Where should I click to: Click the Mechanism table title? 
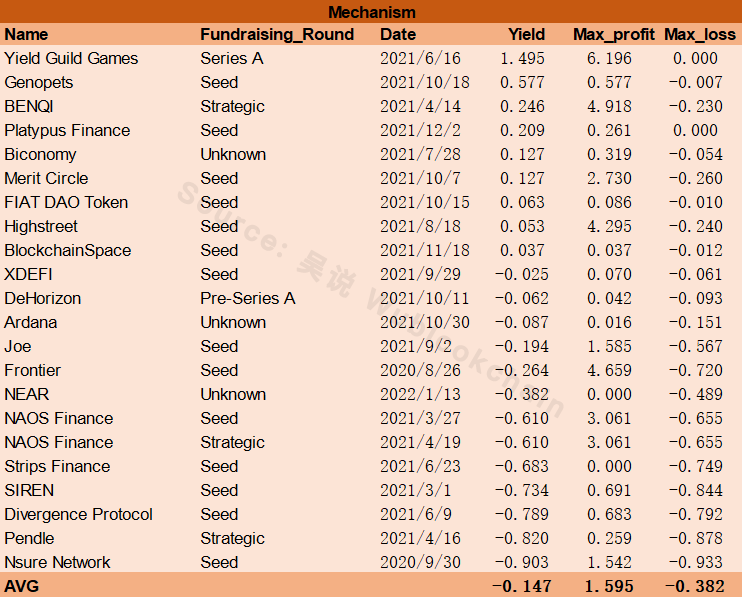[371, 12]
